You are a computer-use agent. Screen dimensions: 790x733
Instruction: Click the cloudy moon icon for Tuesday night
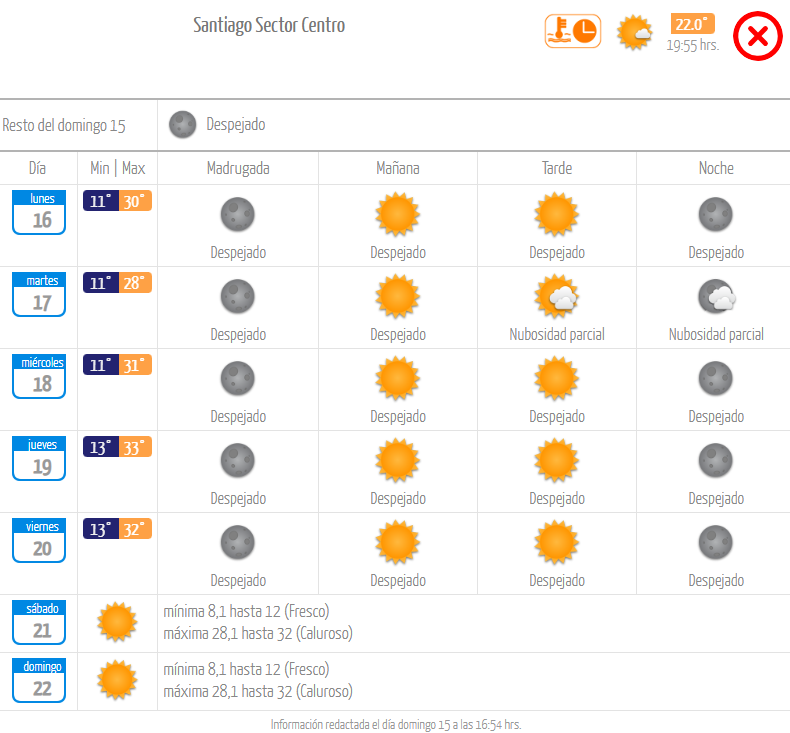point(716,297)
